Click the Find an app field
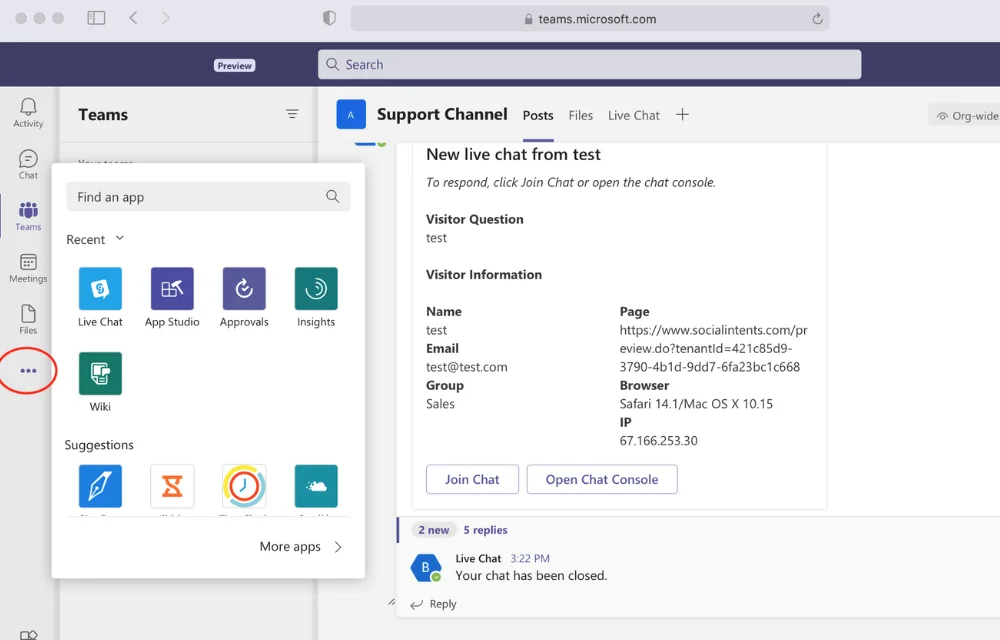 point(200,197)
